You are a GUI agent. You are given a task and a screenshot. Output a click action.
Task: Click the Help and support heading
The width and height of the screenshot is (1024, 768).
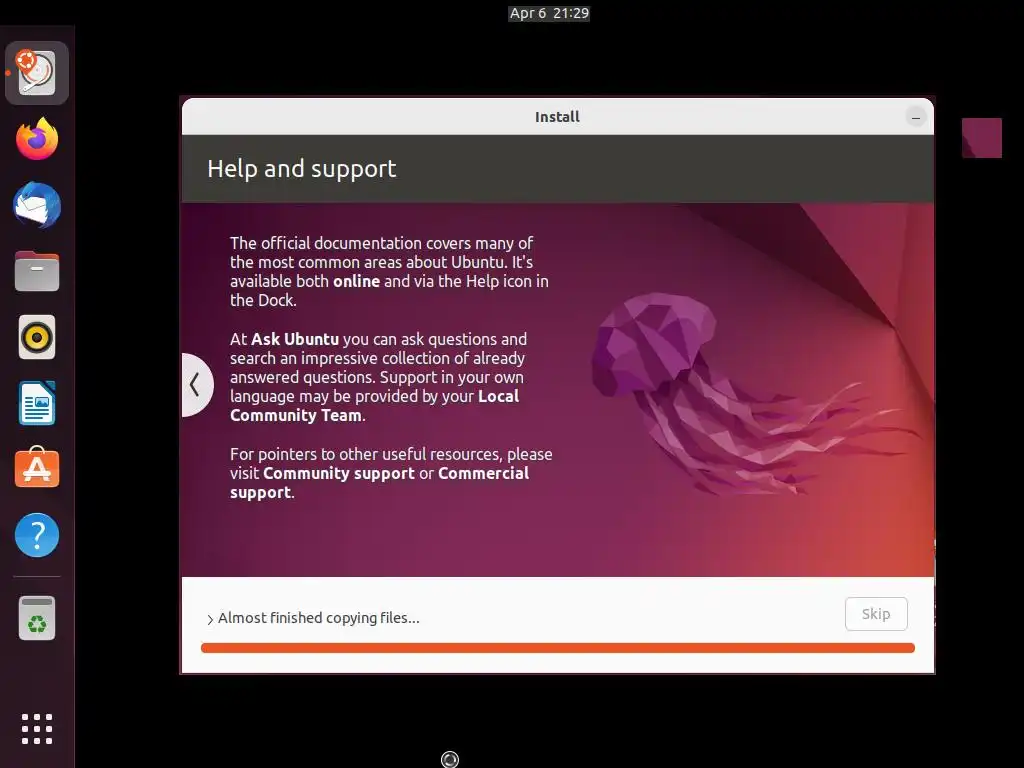point(302,168)
